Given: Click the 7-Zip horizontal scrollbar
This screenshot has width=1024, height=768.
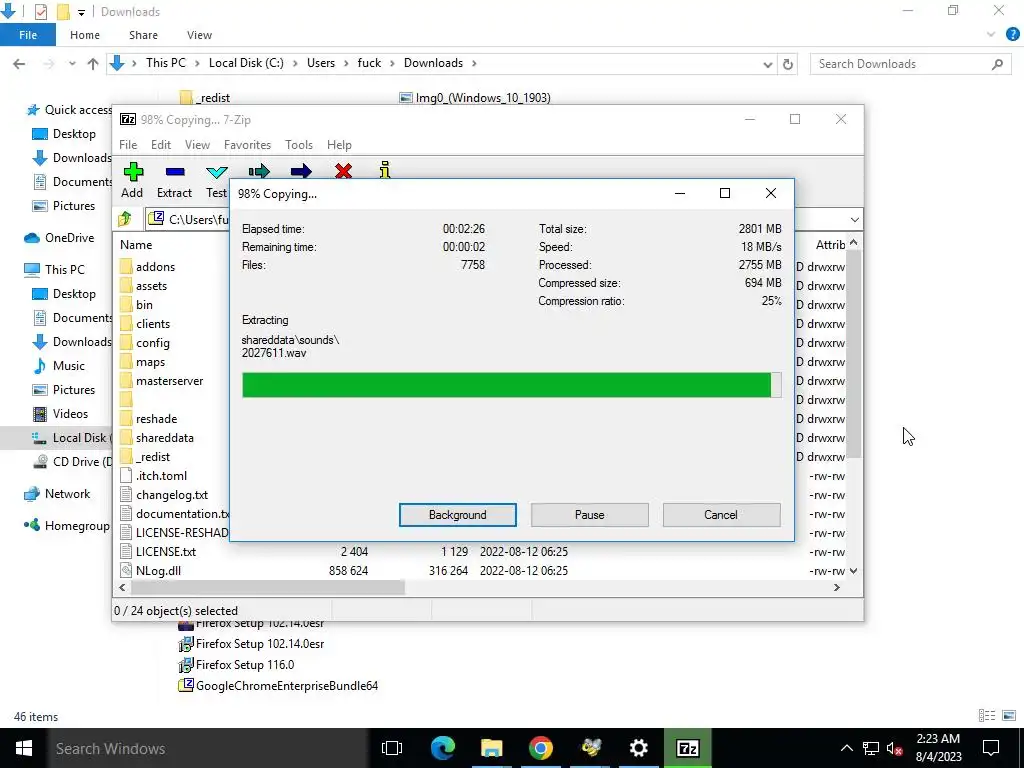Looking at the screenshot, I should click(x=268, y=588).
